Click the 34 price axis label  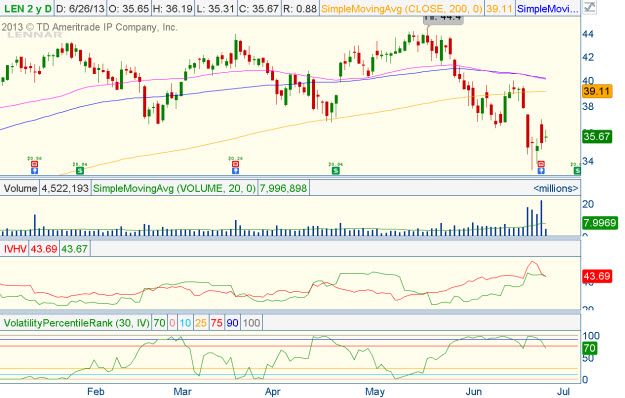pyautogui.click(x=588, y=161)
